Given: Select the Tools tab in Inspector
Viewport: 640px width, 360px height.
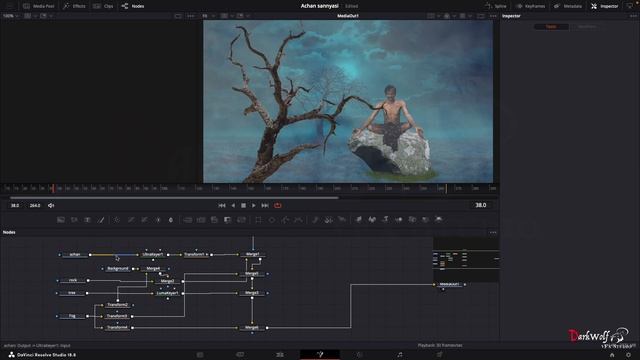Looking at the screenshot, I should pyautogui.click(x=551, y=27).
